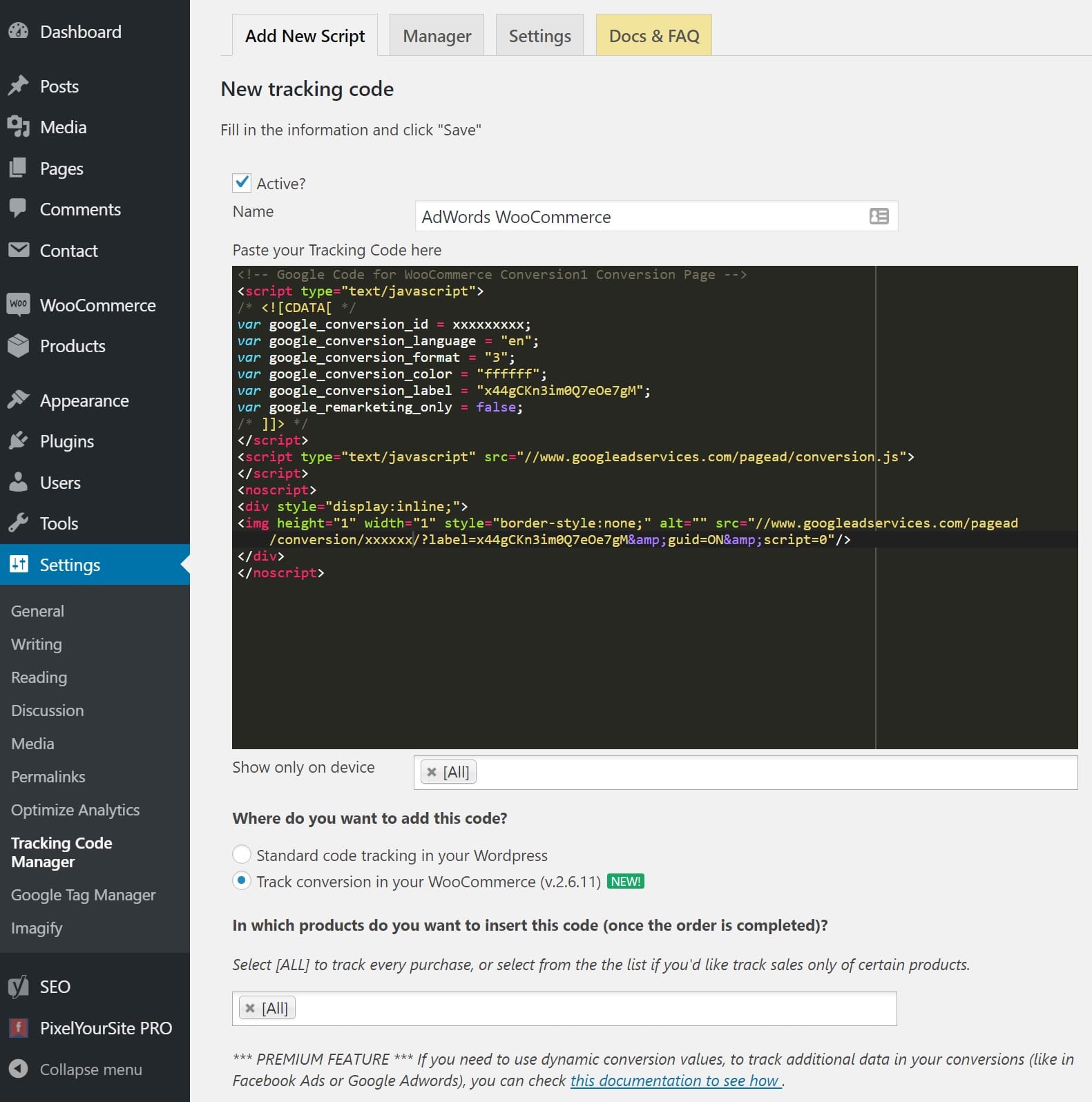This screenshot has width=1092, height=1102.
Task: Click the Appearance paintbrush icon
Action: (19, 400)
